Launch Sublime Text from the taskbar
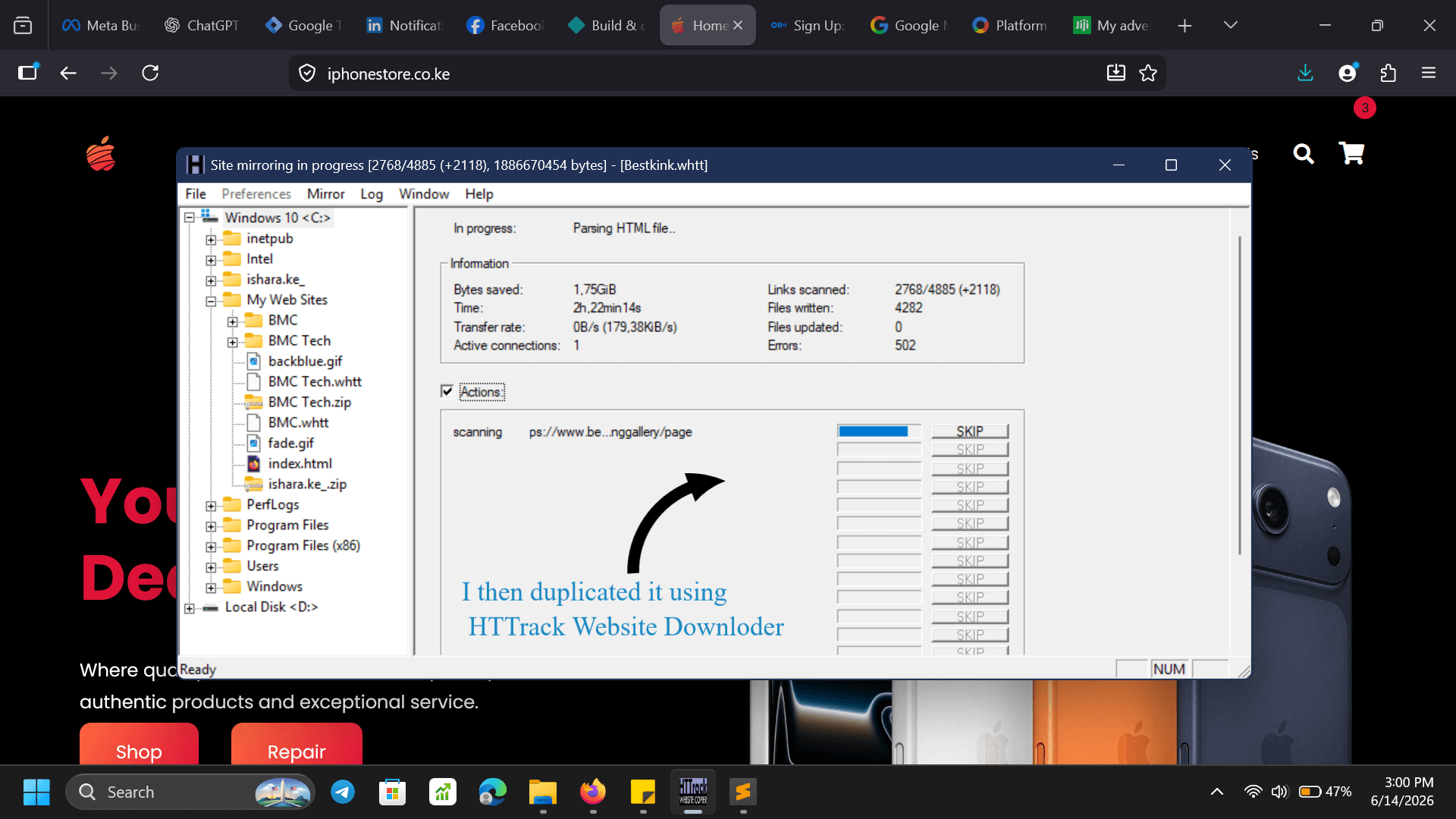This screenshot has width=1456, height=819. click(x=743, y=792)
